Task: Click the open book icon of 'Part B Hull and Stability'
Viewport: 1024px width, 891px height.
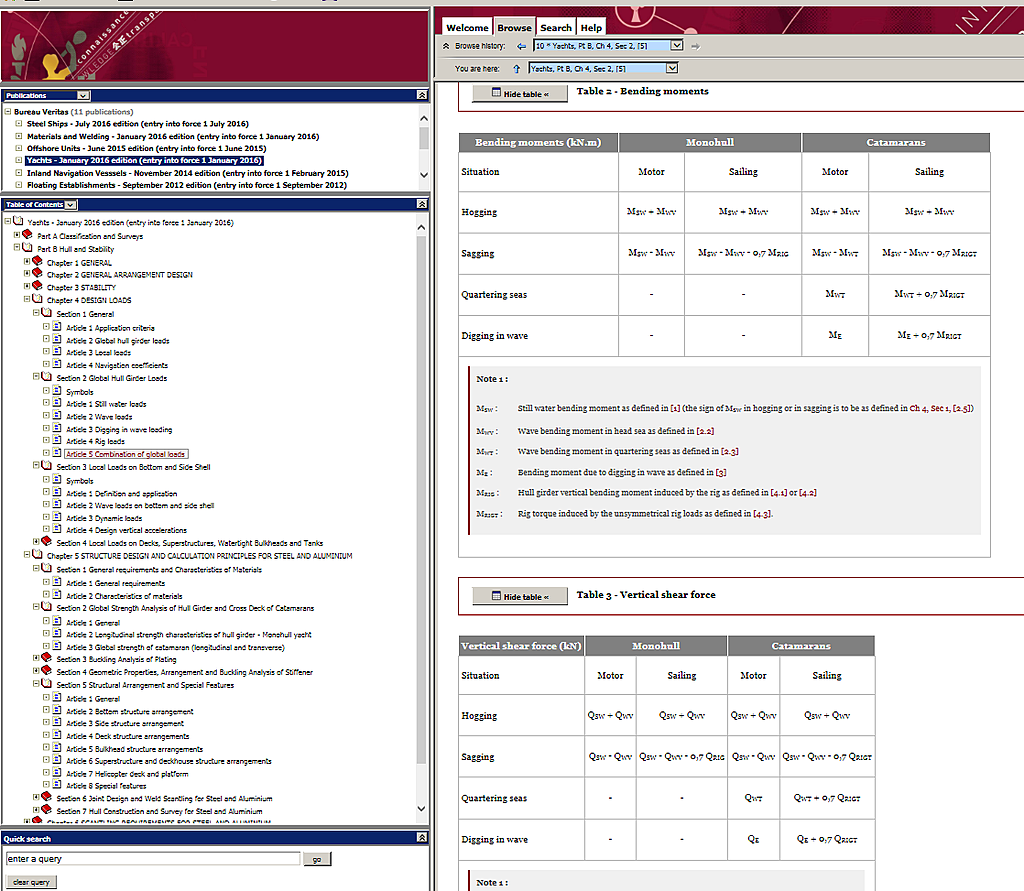Action: pos(27,248)
